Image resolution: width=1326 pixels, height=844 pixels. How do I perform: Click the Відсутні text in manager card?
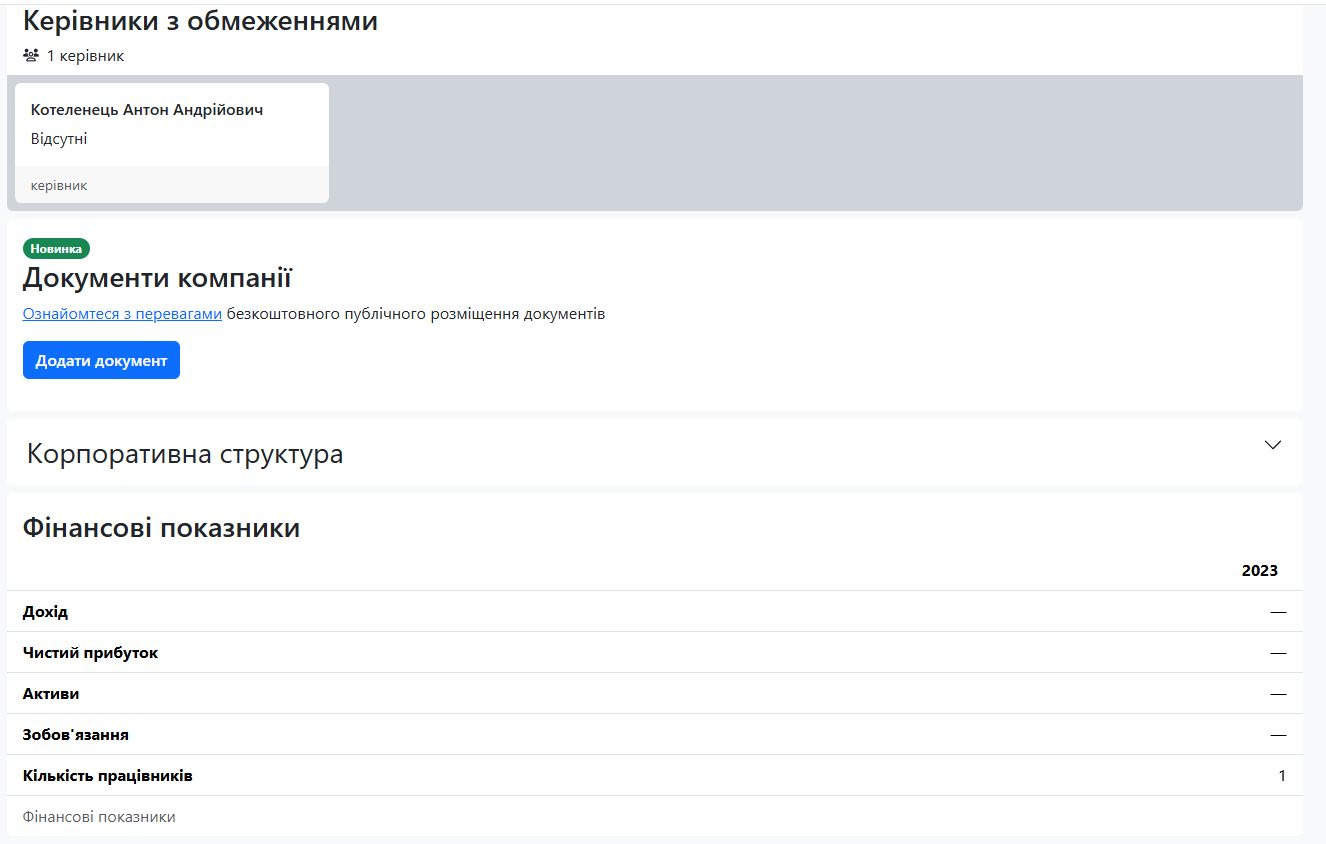(59, 139)
